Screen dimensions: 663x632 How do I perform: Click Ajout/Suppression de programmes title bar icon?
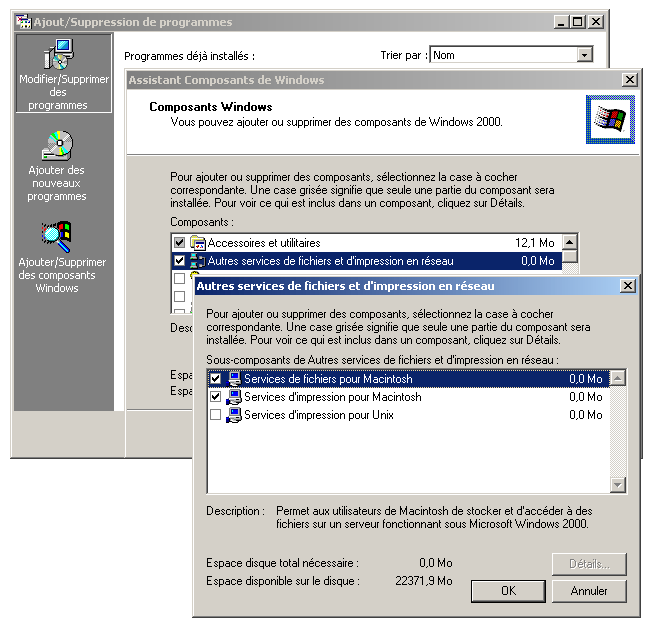[x=24, y=22]
